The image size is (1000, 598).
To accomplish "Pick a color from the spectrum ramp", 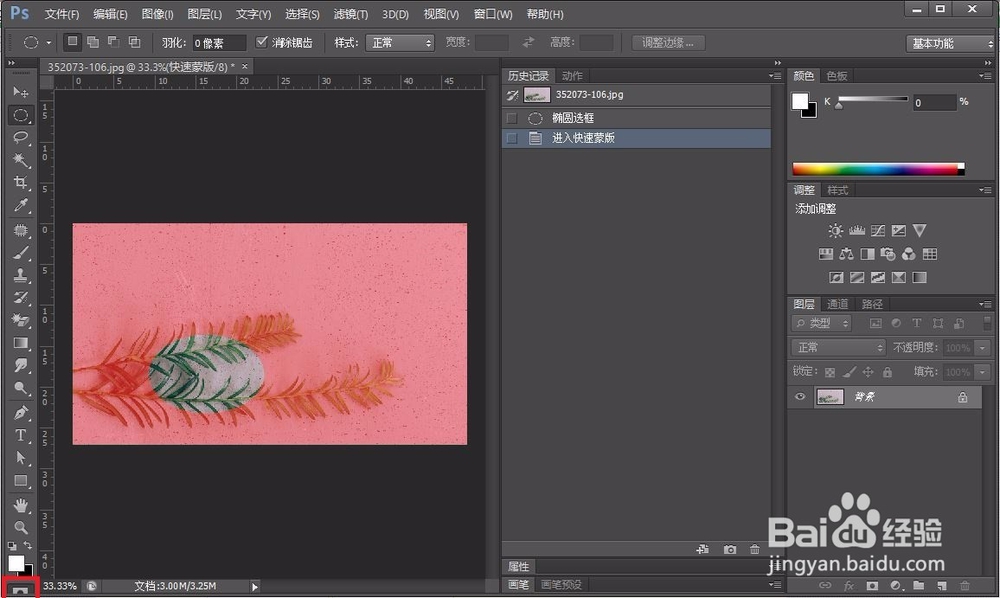I will [x=878, y=169].
